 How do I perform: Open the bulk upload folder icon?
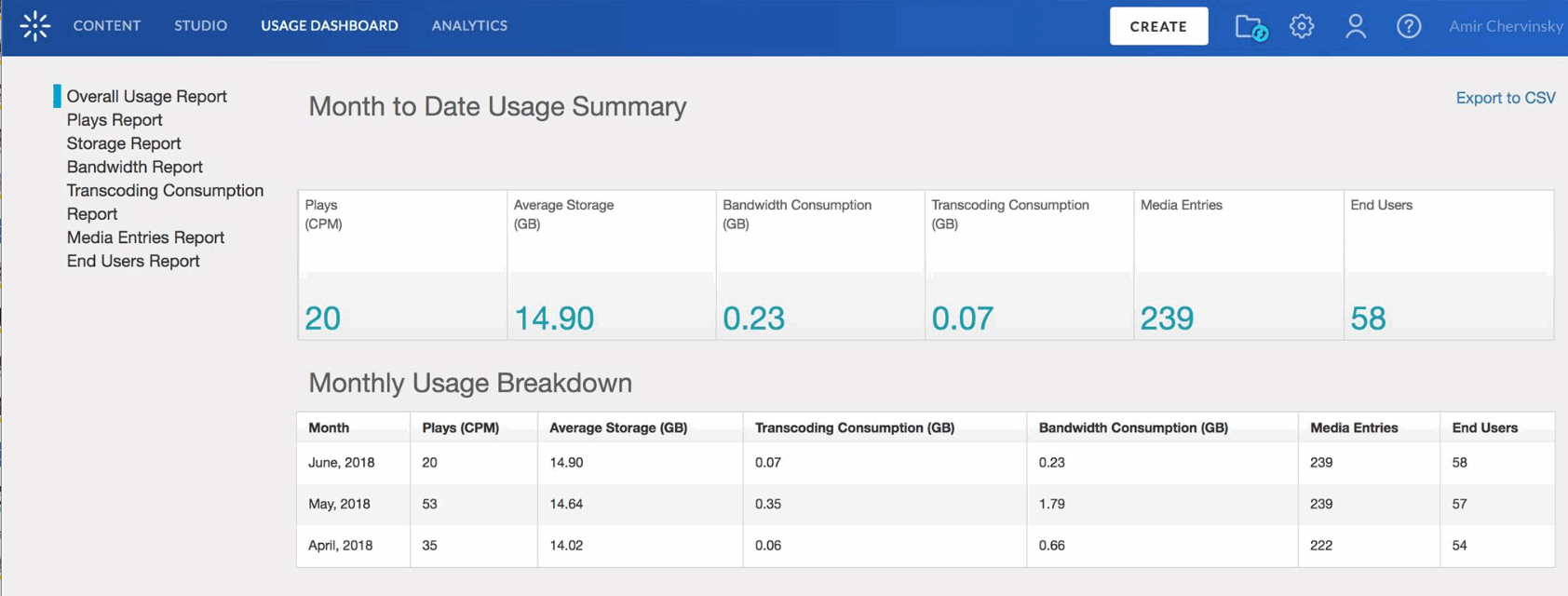point(1250,27)
